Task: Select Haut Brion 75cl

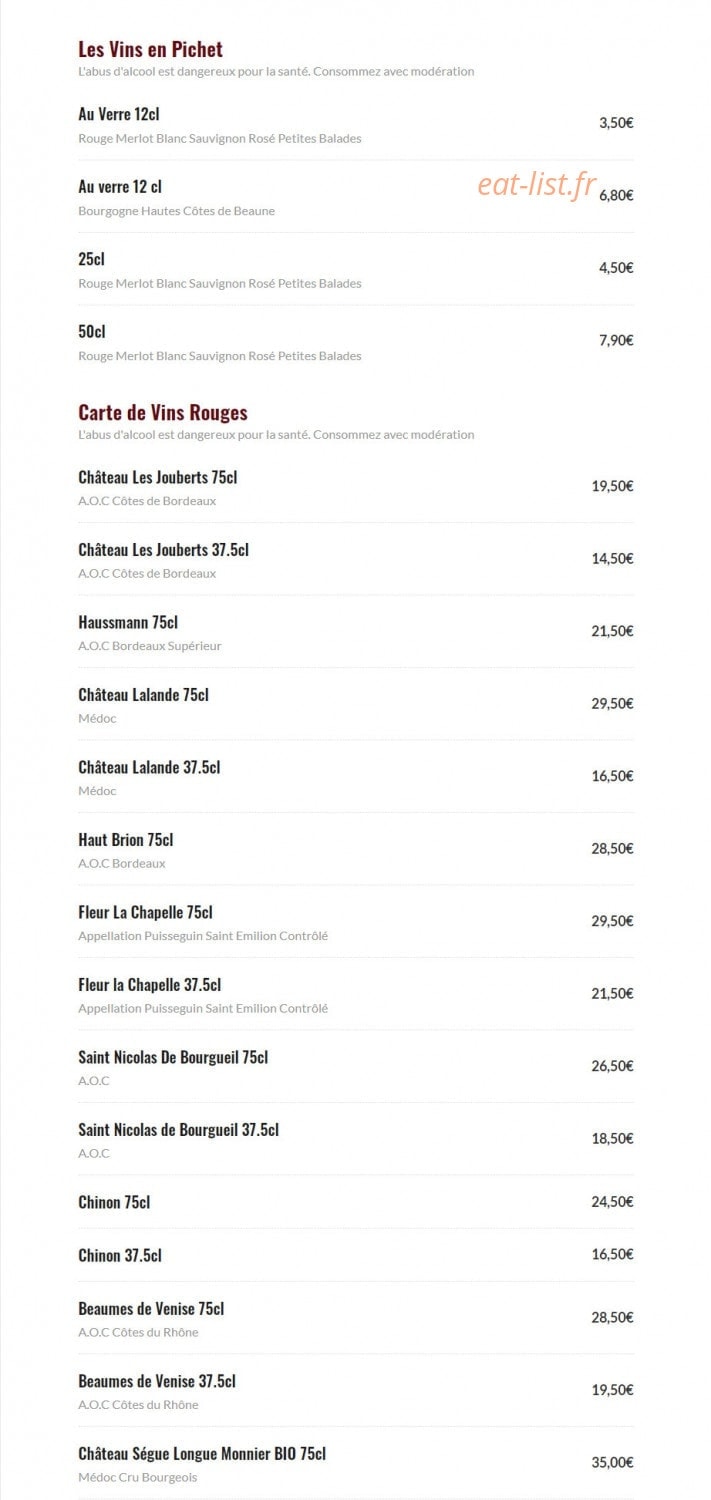Action: (356, 850)
